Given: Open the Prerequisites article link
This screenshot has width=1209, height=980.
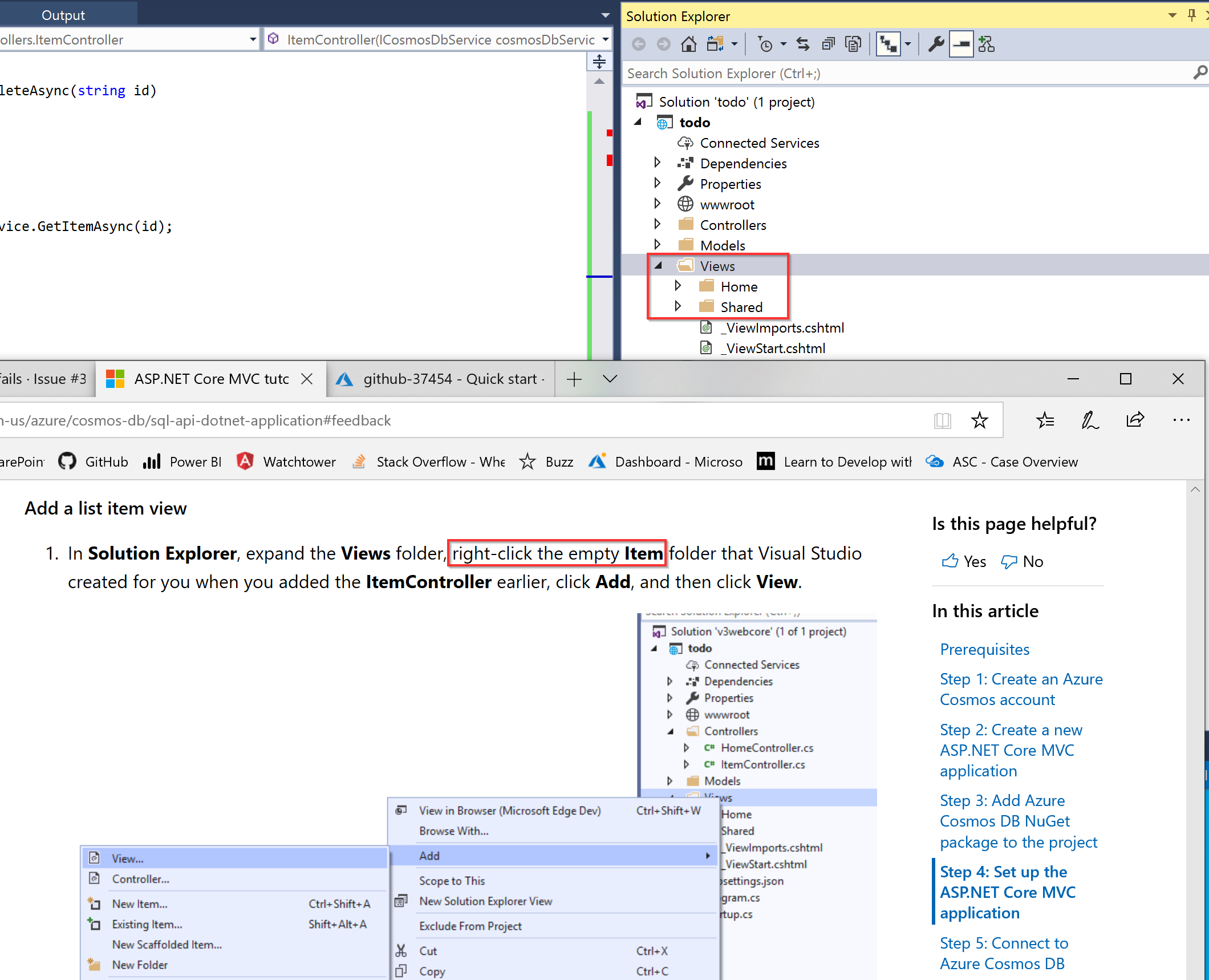Looking at the screenshot, I should coord(984,649).
